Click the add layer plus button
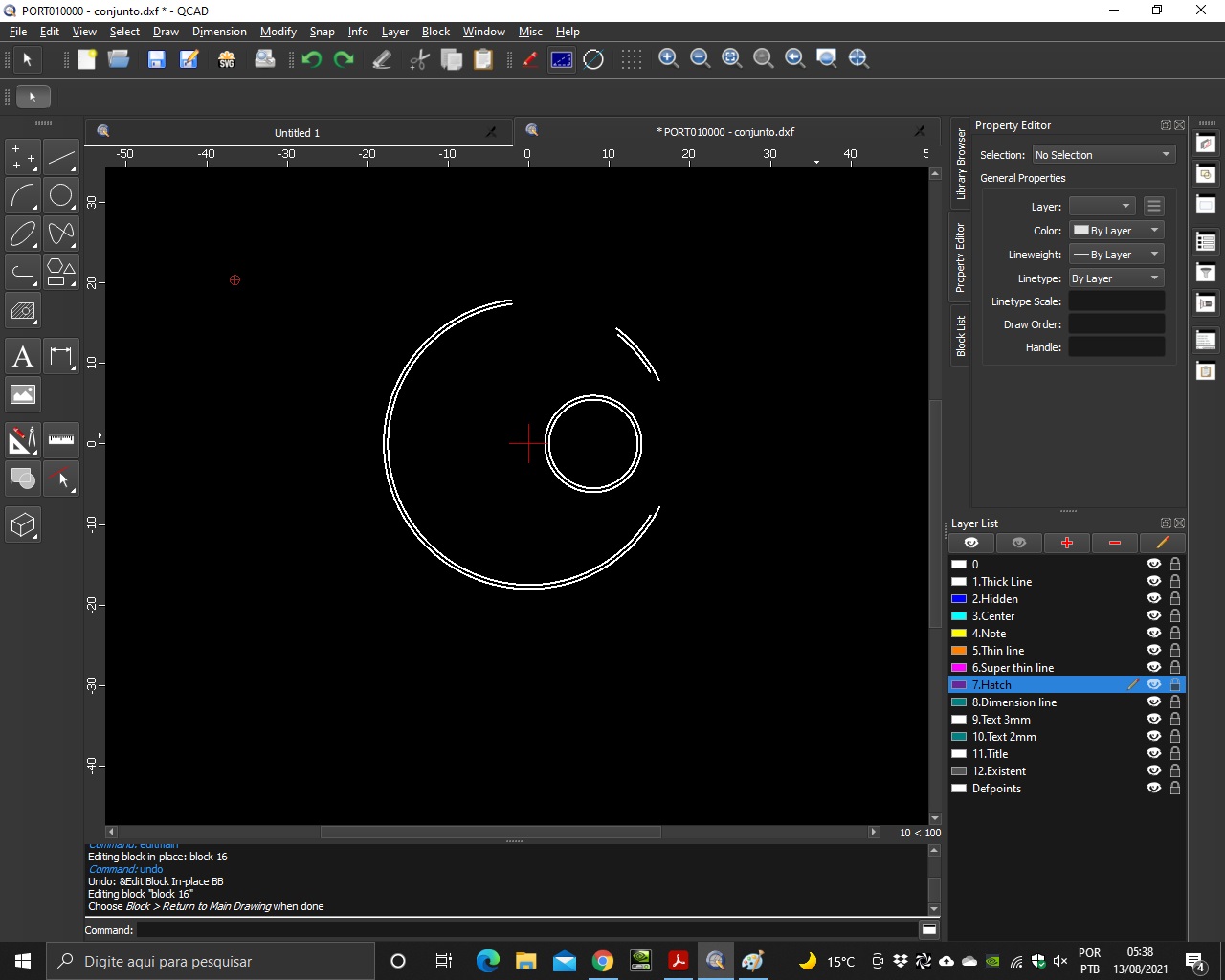1225x980 pixels. 1067,543
